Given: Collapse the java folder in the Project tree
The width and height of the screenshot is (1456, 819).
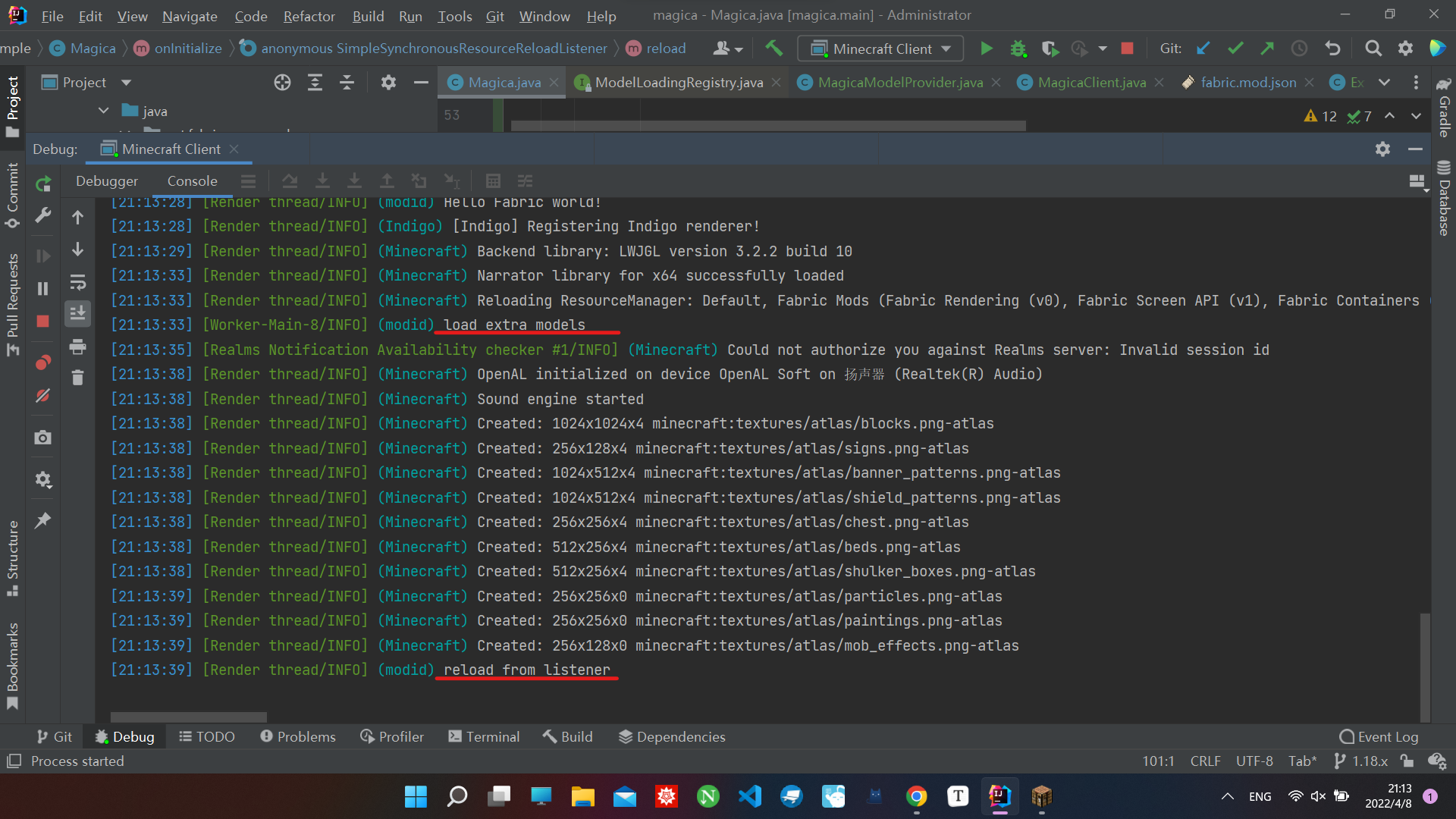Looking at the screenshot, I should [x=103, y=110].
